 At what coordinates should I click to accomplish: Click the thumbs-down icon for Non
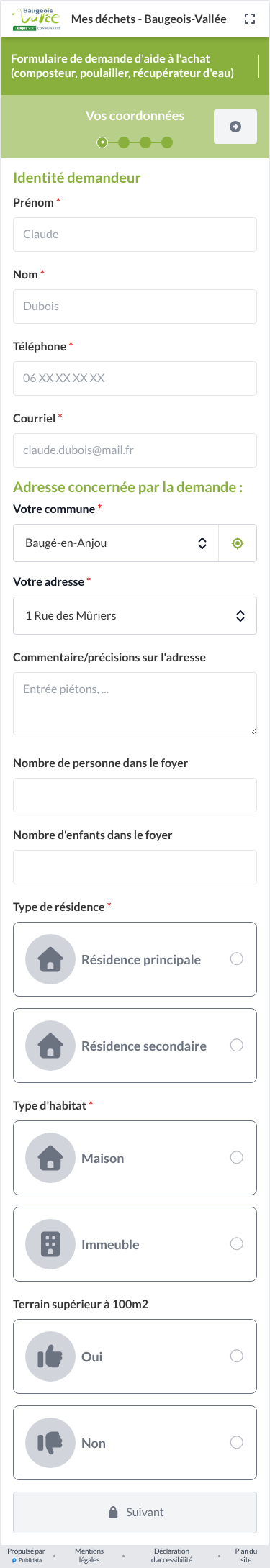(x=50, y=1443)
